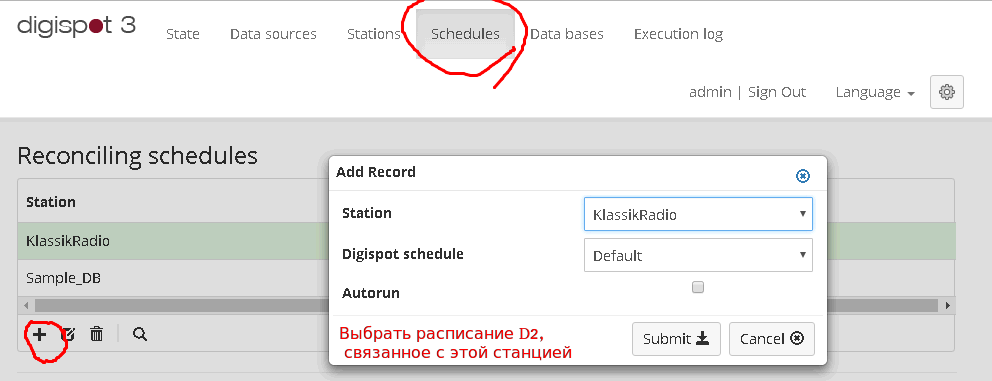
Task: Cancel the Add Record dialog
Action: click(772, 339)
